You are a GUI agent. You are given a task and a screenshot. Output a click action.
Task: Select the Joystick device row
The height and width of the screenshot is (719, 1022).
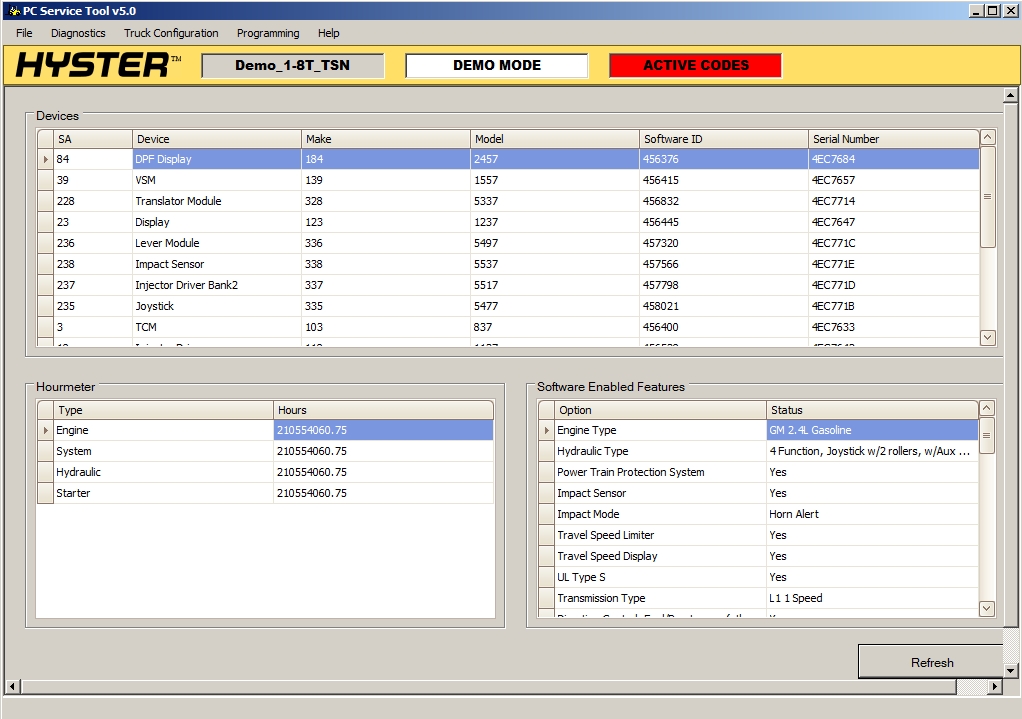coord(300,306)
